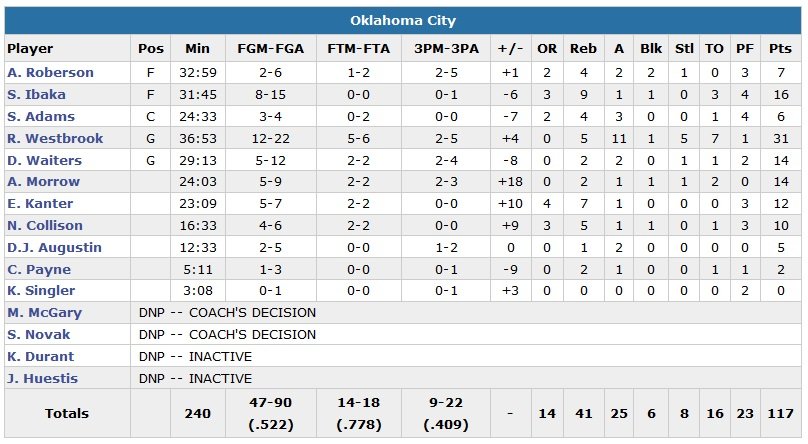Open S. Novak player link

coord(39,335)
